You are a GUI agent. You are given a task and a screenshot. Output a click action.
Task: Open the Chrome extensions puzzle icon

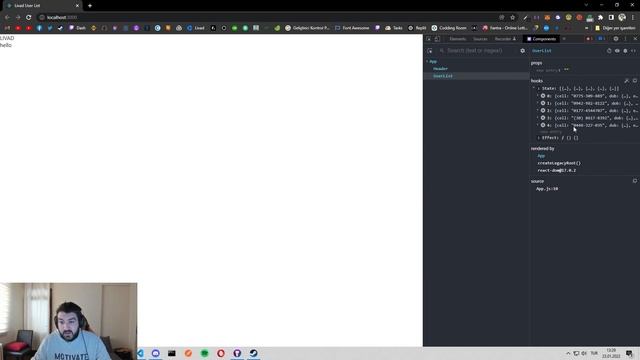click(600, 17)
